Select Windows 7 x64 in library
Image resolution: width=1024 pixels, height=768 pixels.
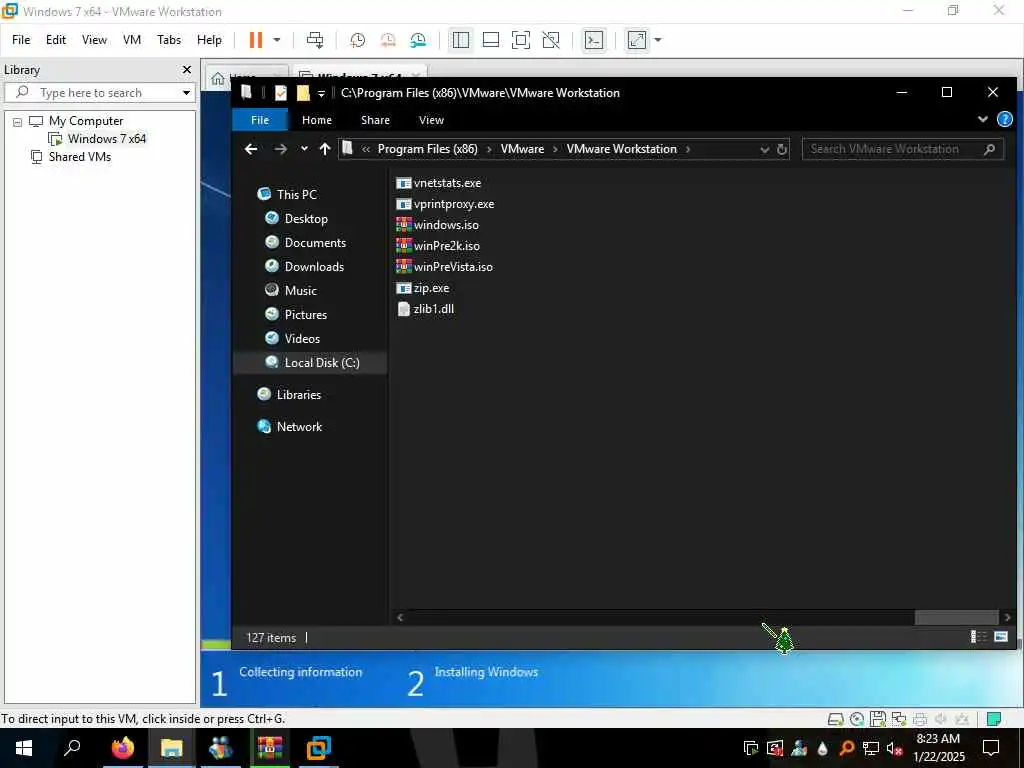click(106, 138)
